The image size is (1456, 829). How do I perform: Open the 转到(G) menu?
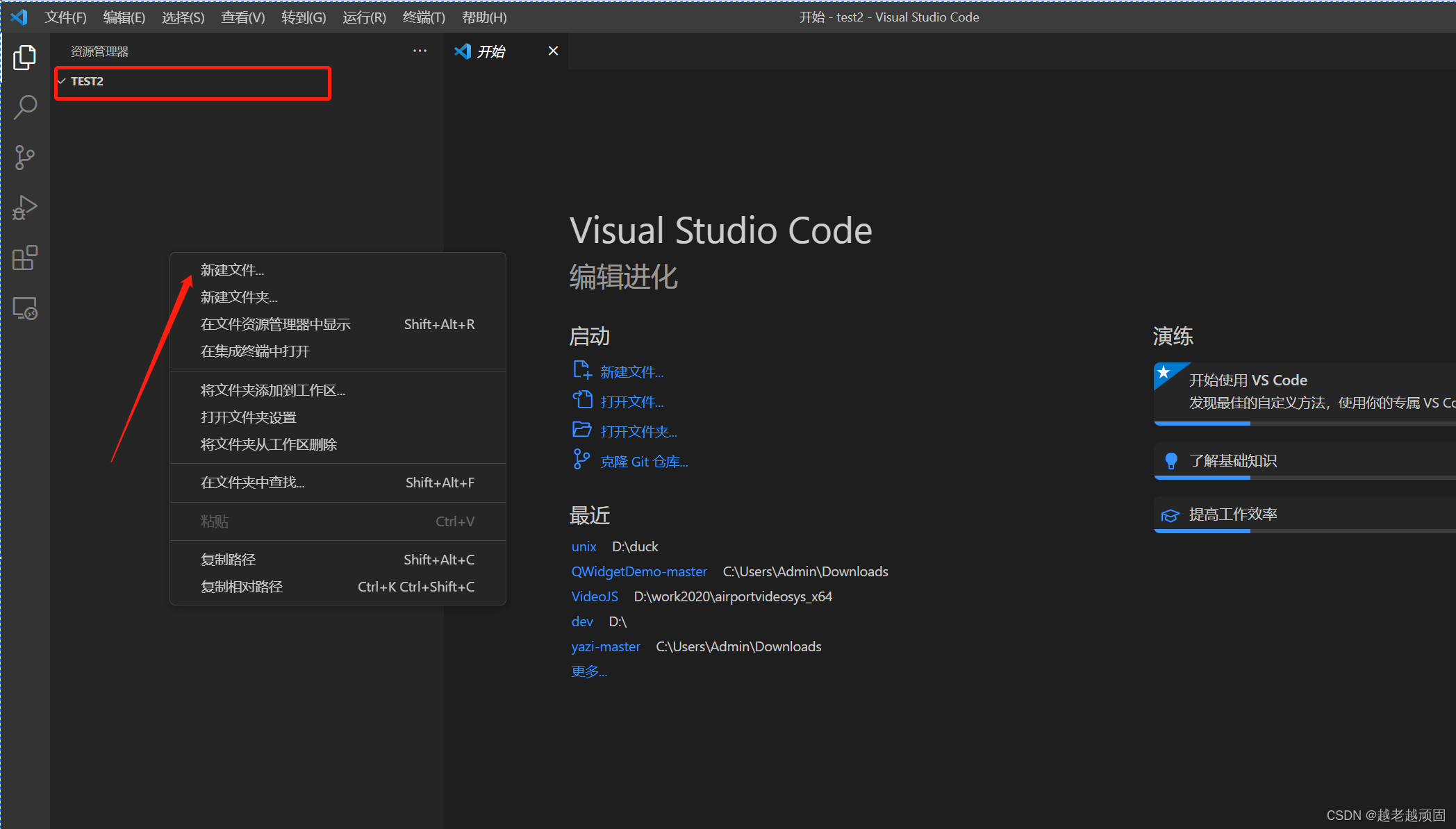click(x=304, y=17)
